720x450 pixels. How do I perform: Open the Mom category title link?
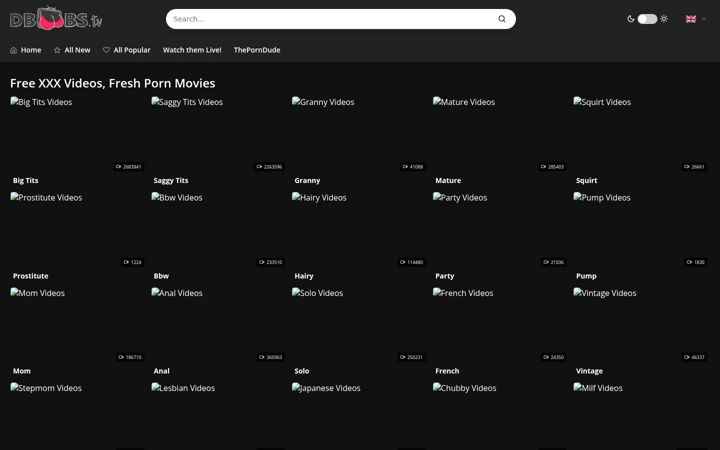(22, 371)
